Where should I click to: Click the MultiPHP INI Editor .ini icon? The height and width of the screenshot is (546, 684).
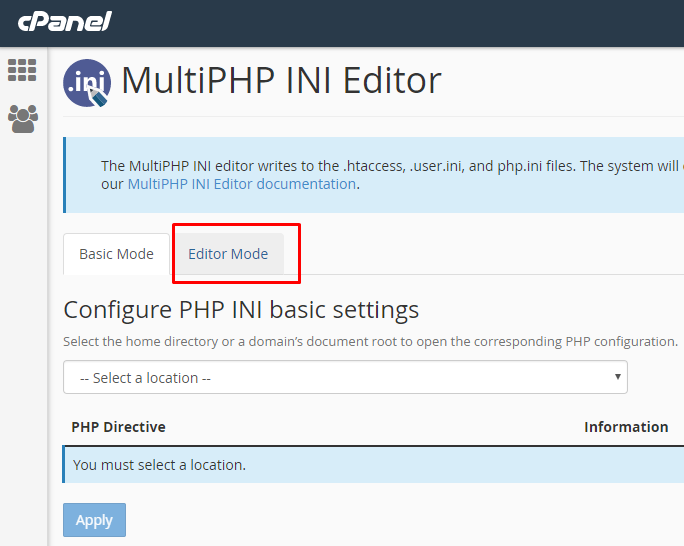tap(87, 83)
